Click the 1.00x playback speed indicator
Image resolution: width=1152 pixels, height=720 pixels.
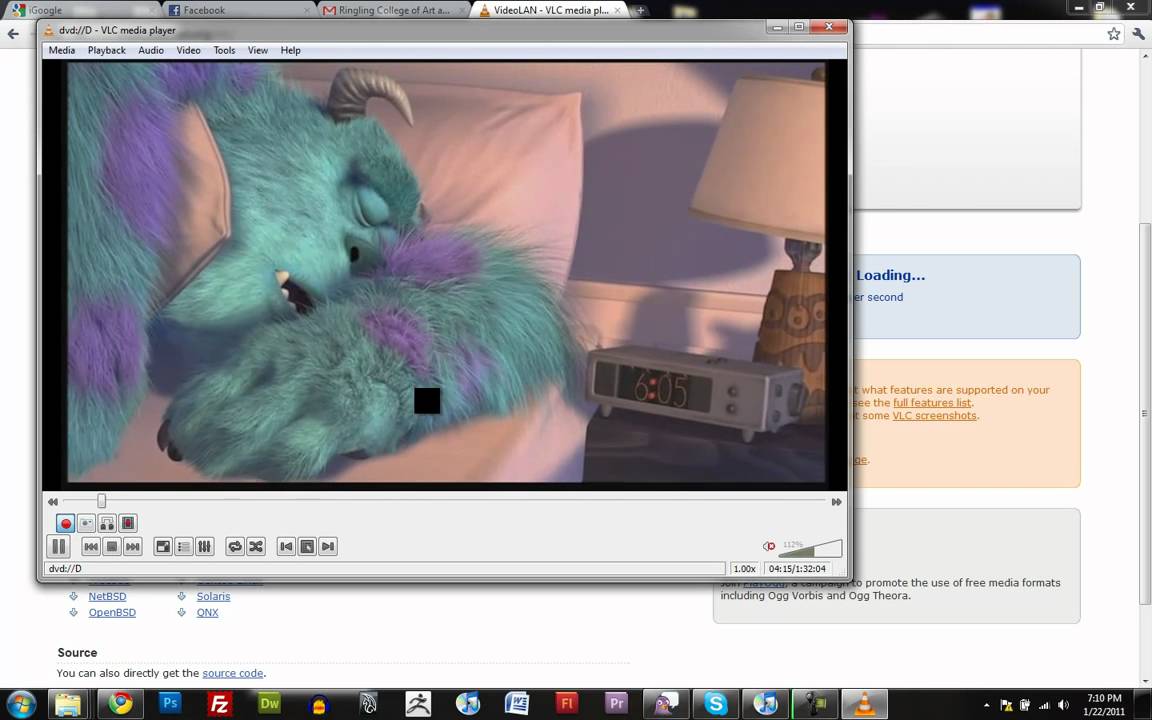744,569
